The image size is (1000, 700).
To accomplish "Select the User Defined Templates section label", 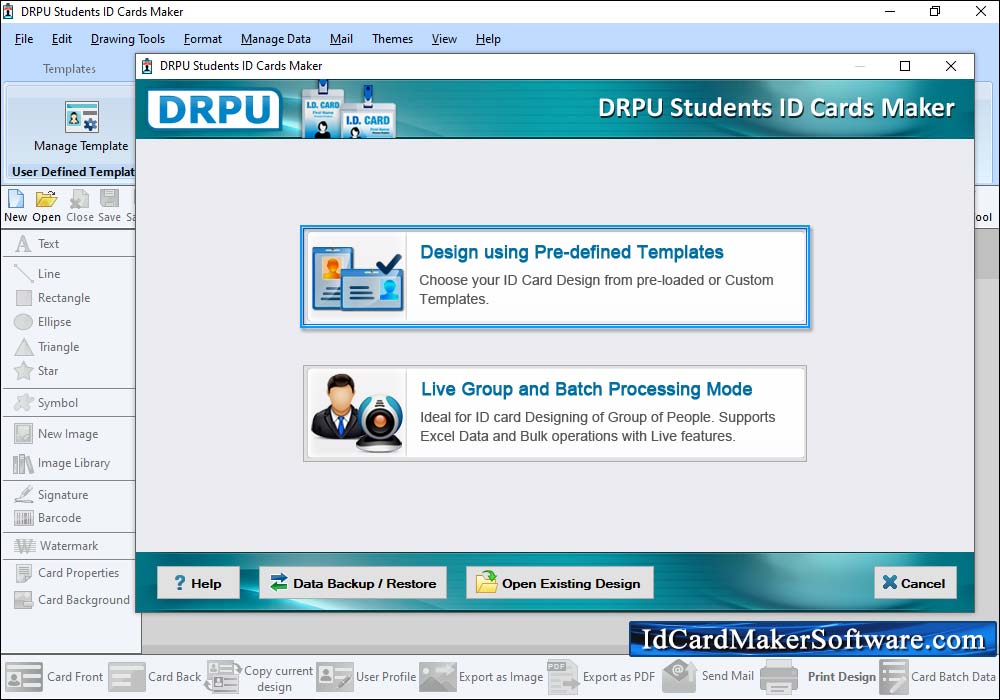I will pos(73,171).
